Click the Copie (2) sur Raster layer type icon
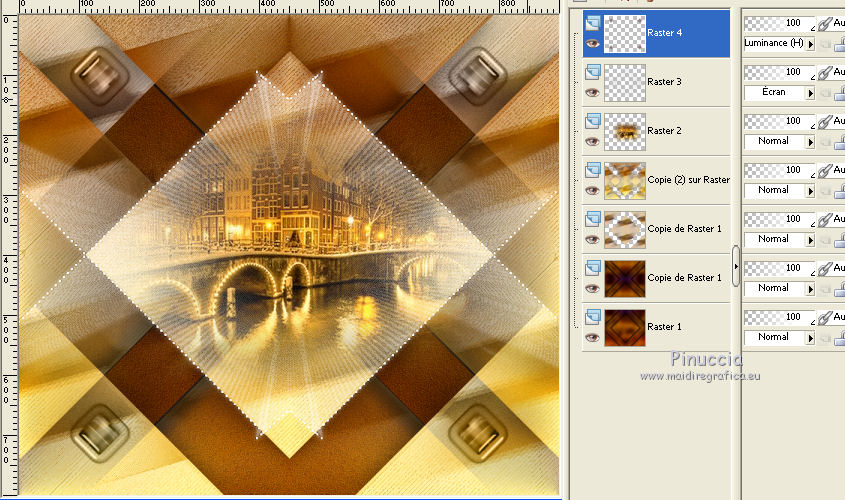 tap(593, 170)
